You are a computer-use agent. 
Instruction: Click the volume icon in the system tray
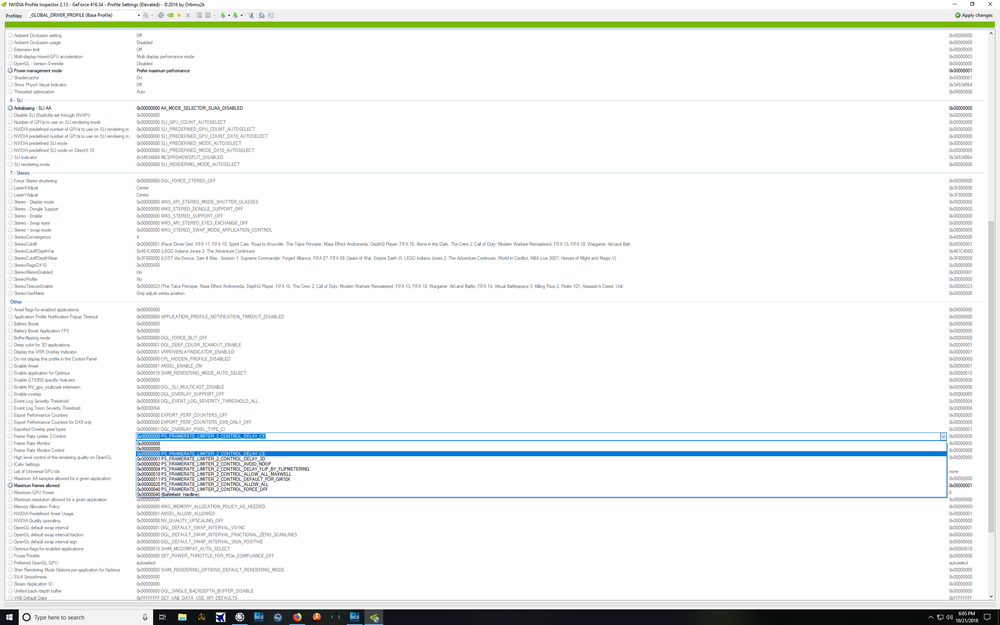950,617
